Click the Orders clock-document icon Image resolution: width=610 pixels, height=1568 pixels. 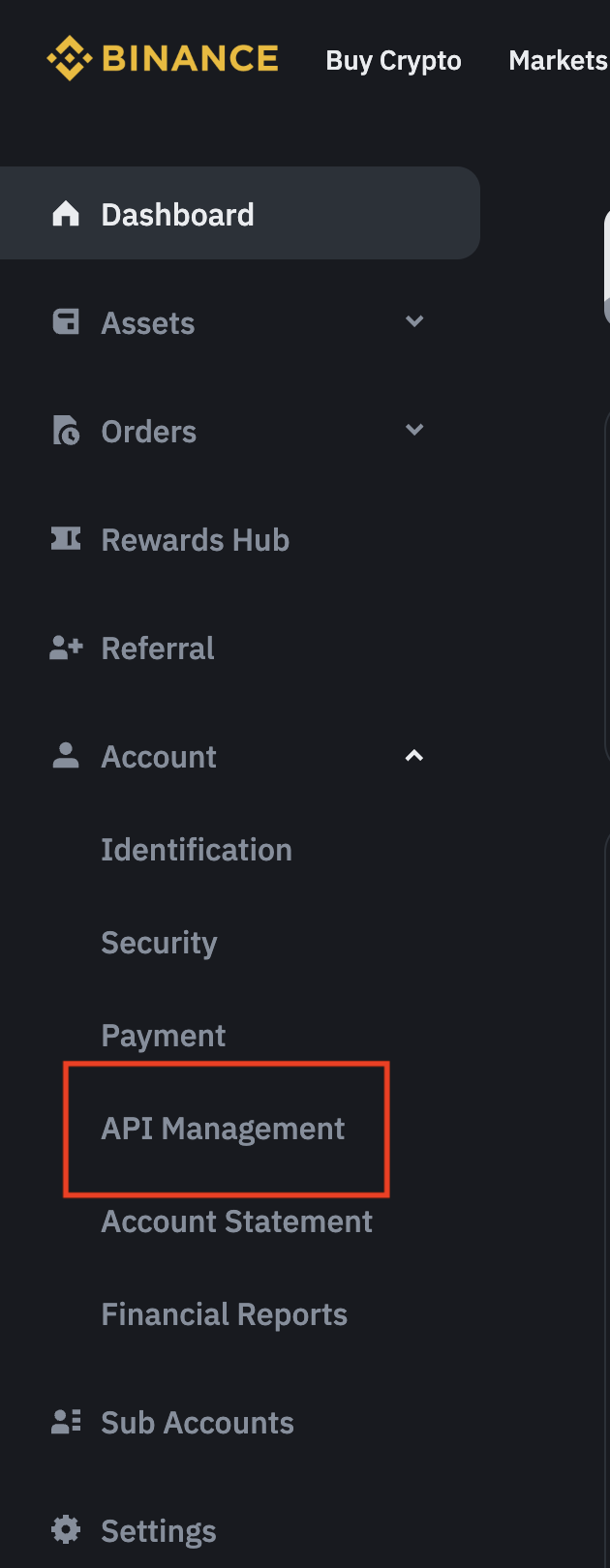click(x=66, y=431)
